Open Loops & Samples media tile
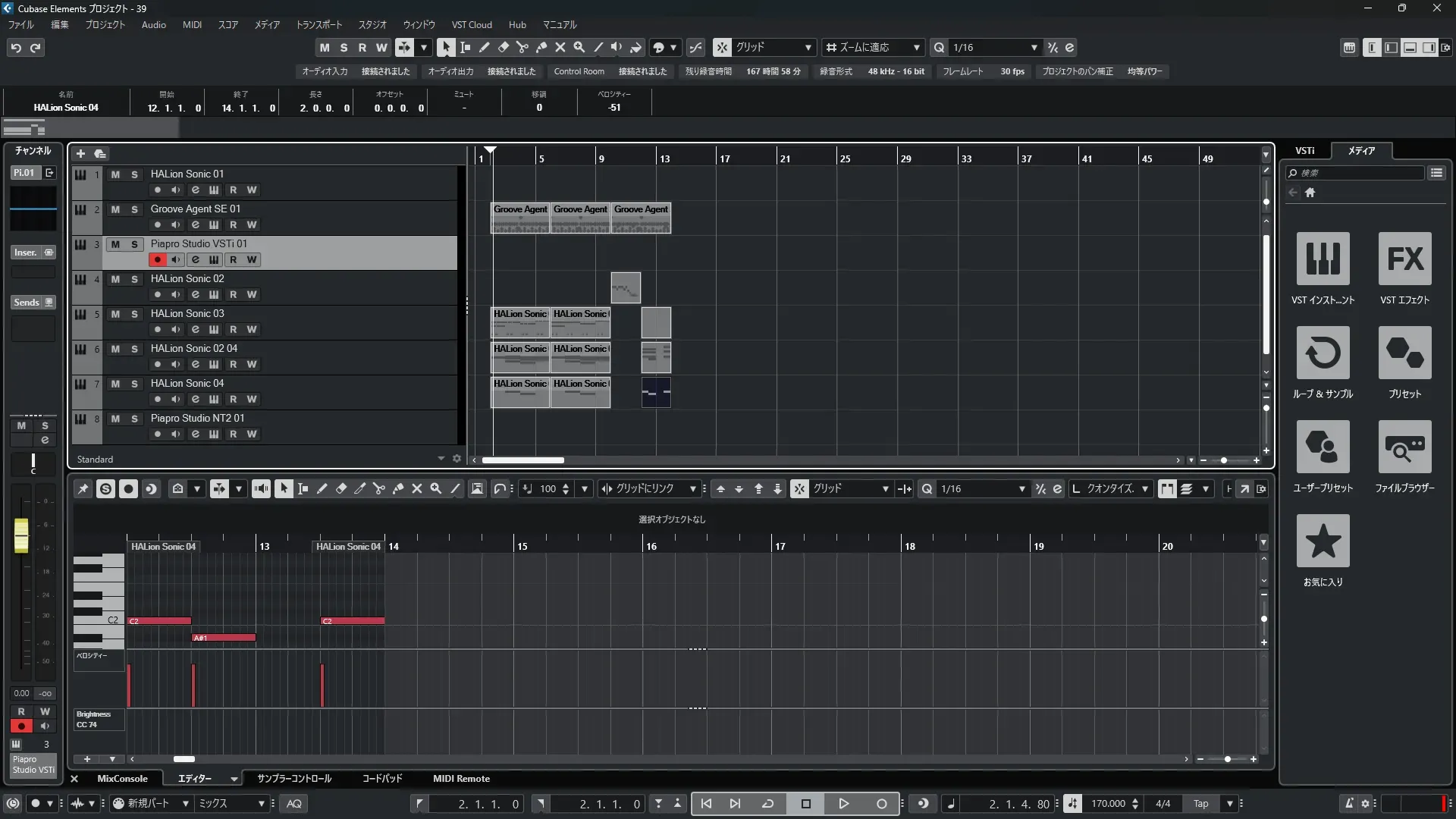Screen dimensions: 1456x819 tap(1323, 353)
